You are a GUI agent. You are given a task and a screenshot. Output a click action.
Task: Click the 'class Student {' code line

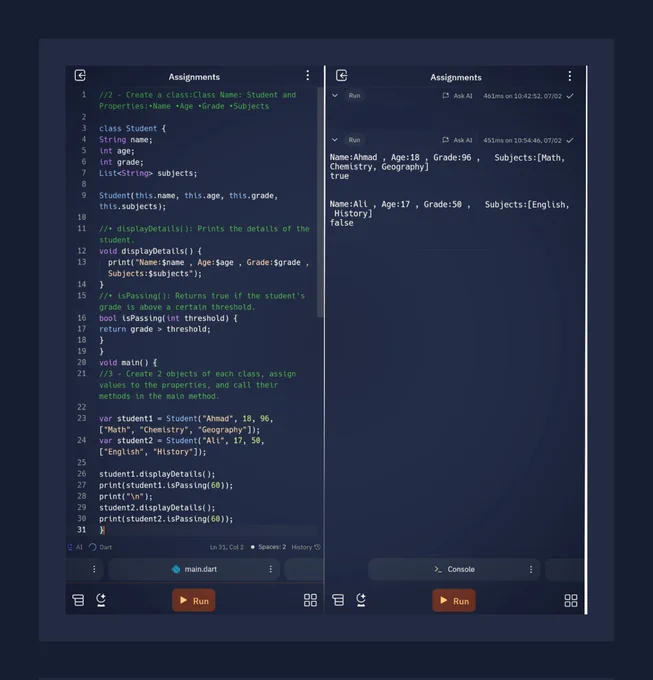132,128
